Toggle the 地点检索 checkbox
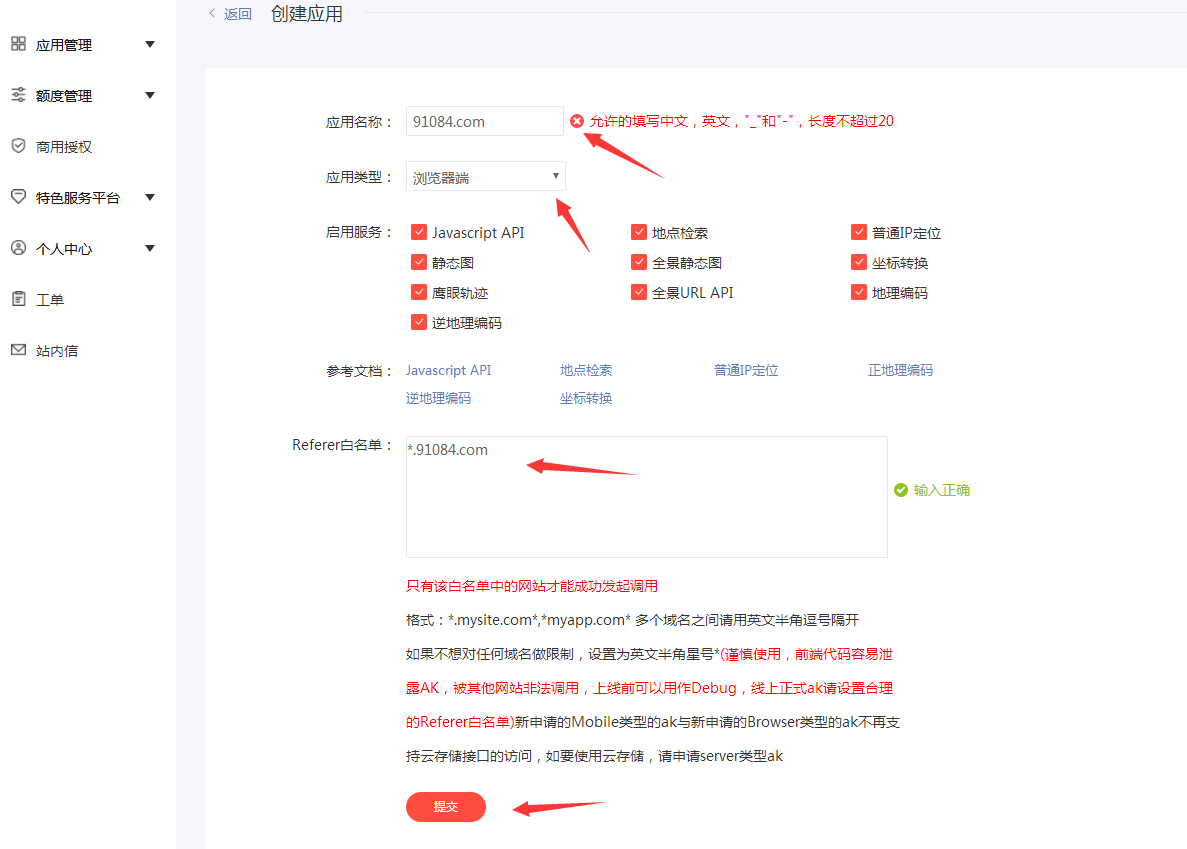1187x849 pixels. (639, 232)
